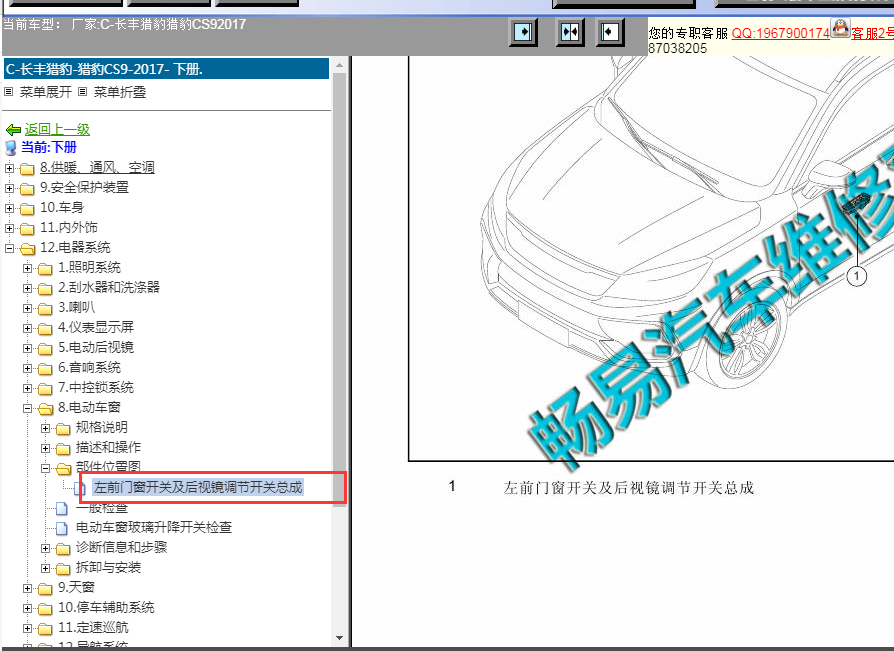This screenshot has width=894, height=651.
Task: Expand the 1.照明系统 tree node
Action: [28, 268]
